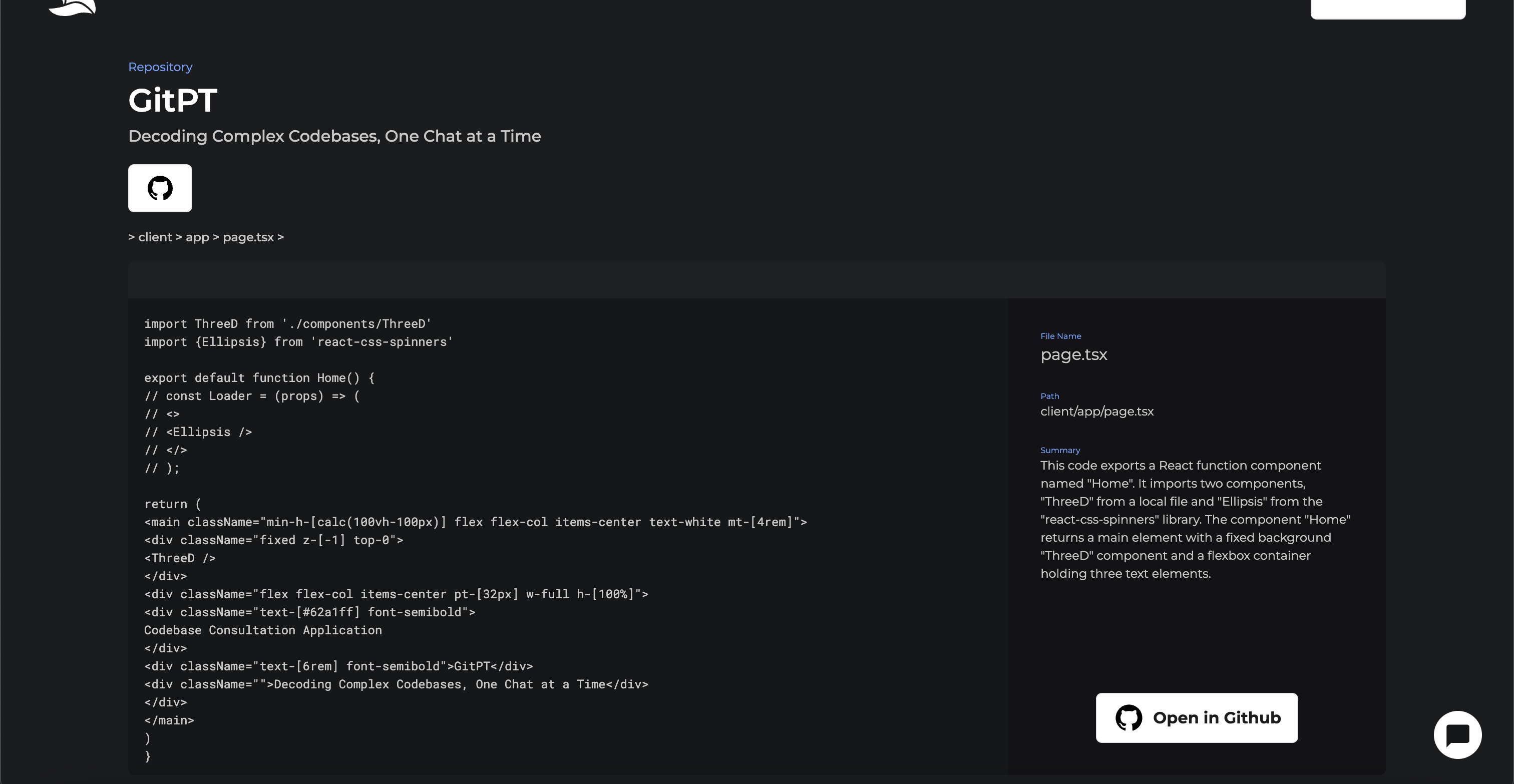
Task: Click the 'export default function Home()' code line
Action: click(x=259, y=378)
